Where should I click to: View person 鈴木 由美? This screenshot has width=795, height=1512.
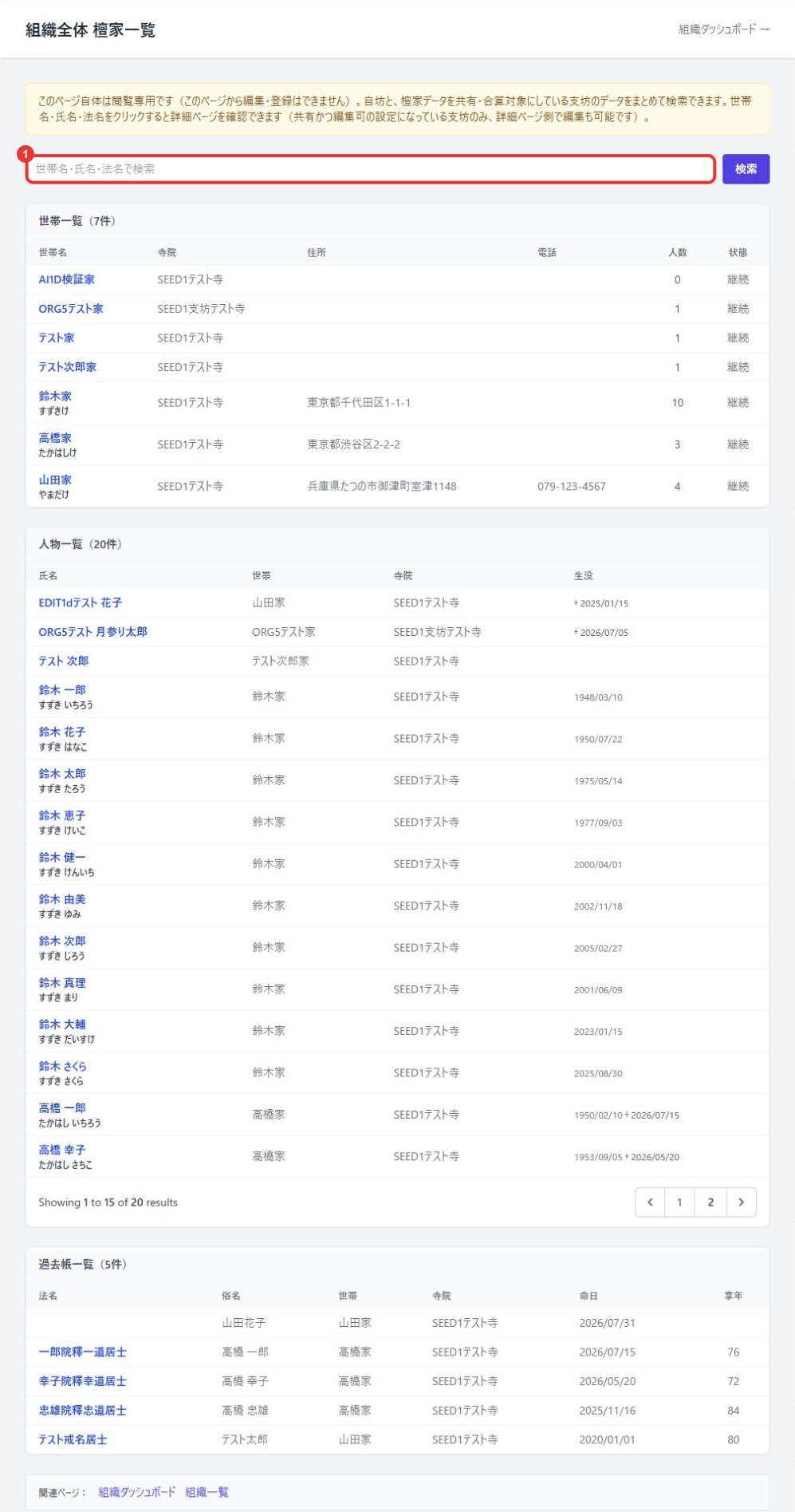tap(62, 899)
